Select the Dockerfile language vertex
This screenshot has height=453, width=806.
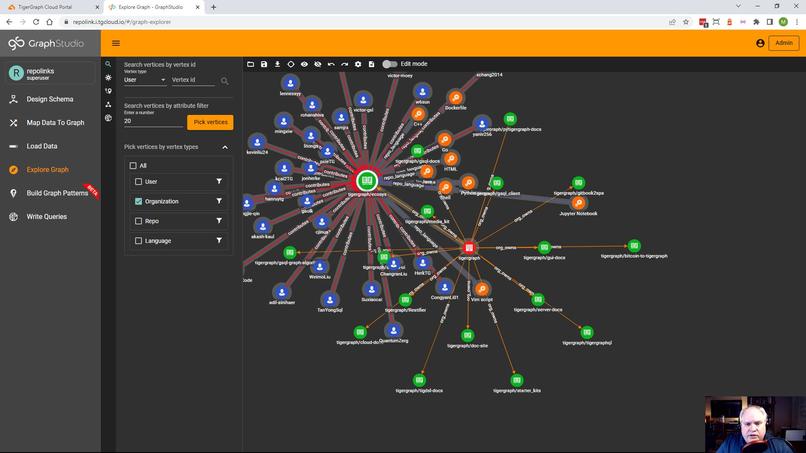[x=455, y=98]
